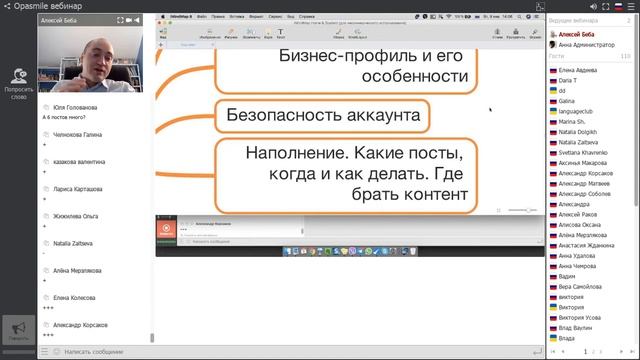The width and height of the screenshot is (640, 360).
Task: Click the icon beside Лариса Карташова's message
Action: coord(46,189)
